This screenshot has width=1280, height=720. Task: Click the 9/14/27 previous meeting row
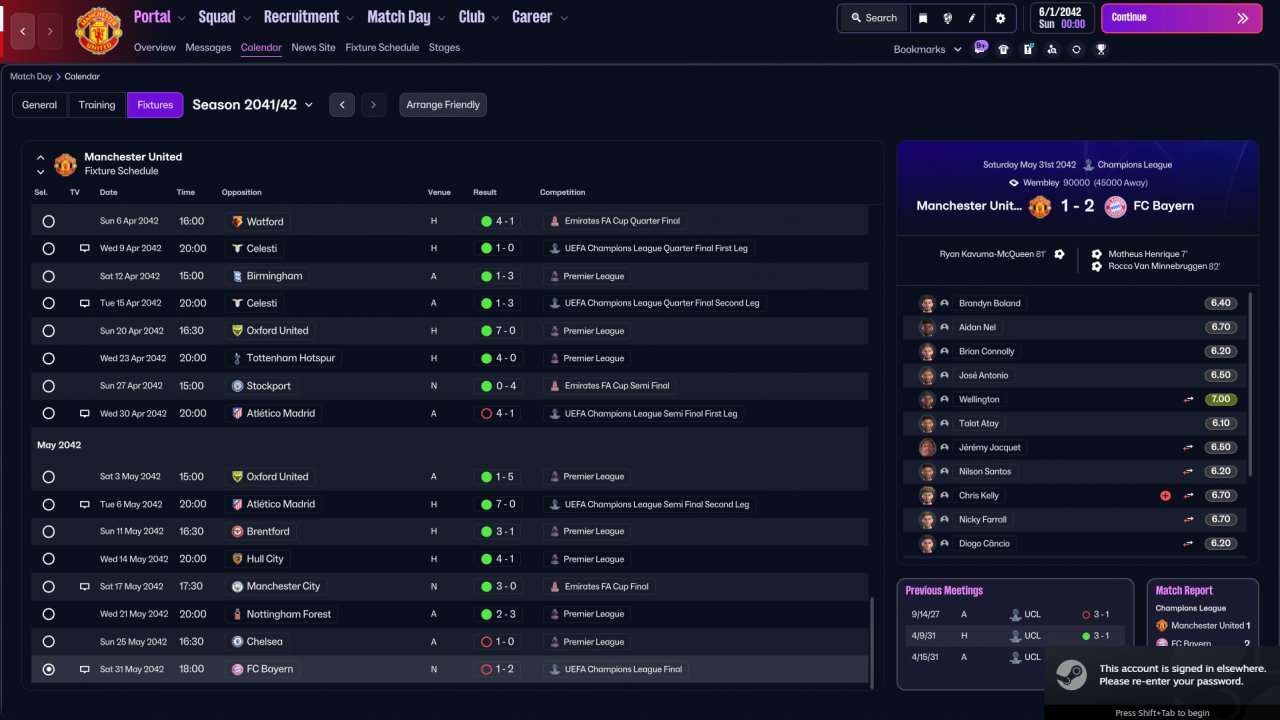(x=1015, y=615)
